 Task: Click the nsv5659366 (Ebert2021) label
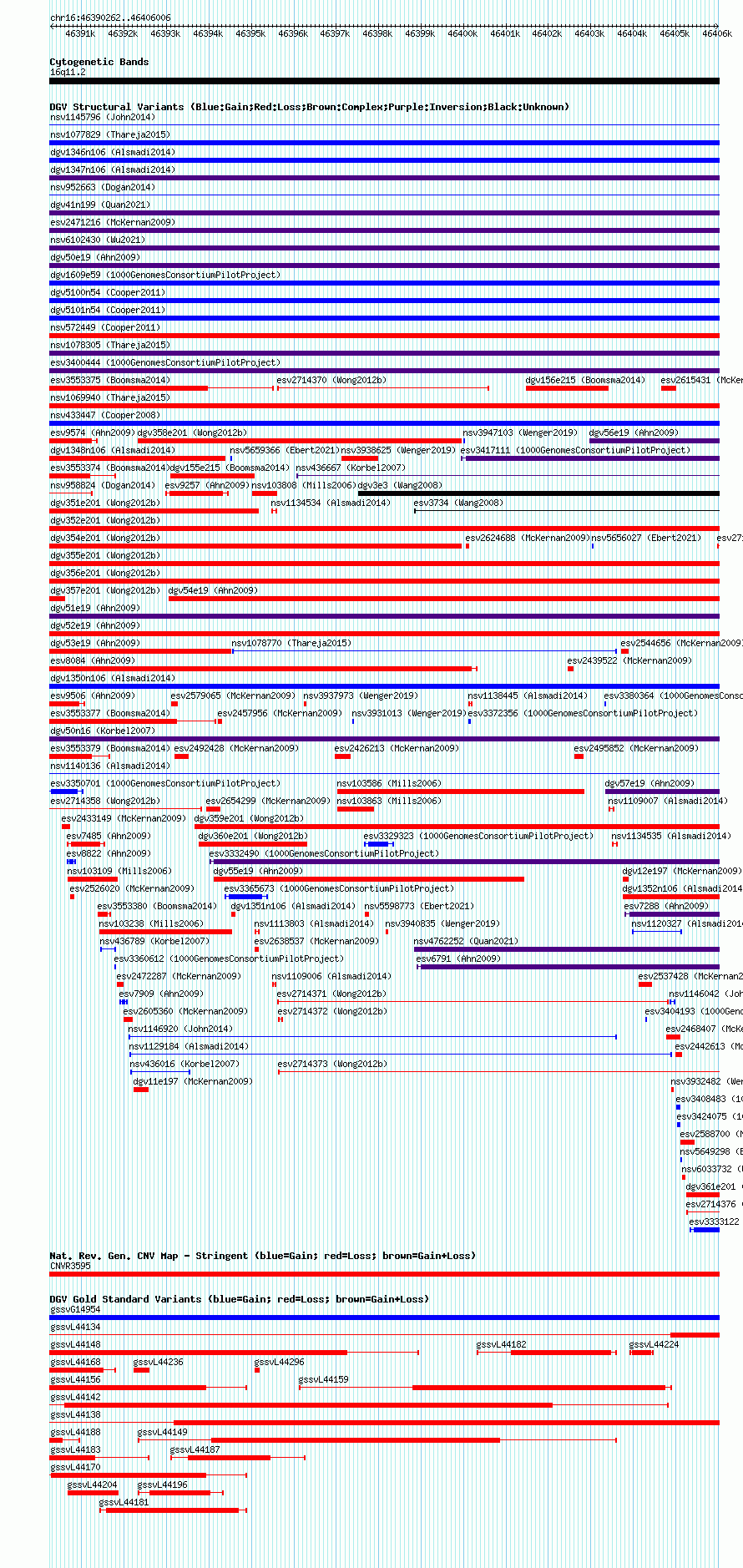click(285, 450)
